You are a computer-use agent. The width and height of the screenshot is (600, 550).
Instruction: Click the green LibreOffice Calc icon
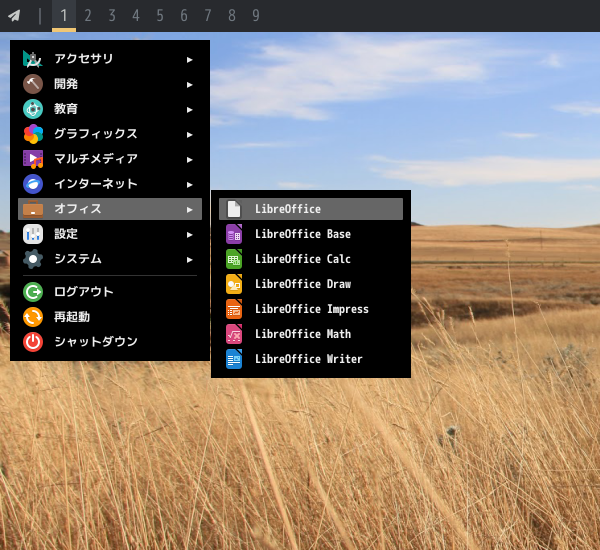[234, 259]
